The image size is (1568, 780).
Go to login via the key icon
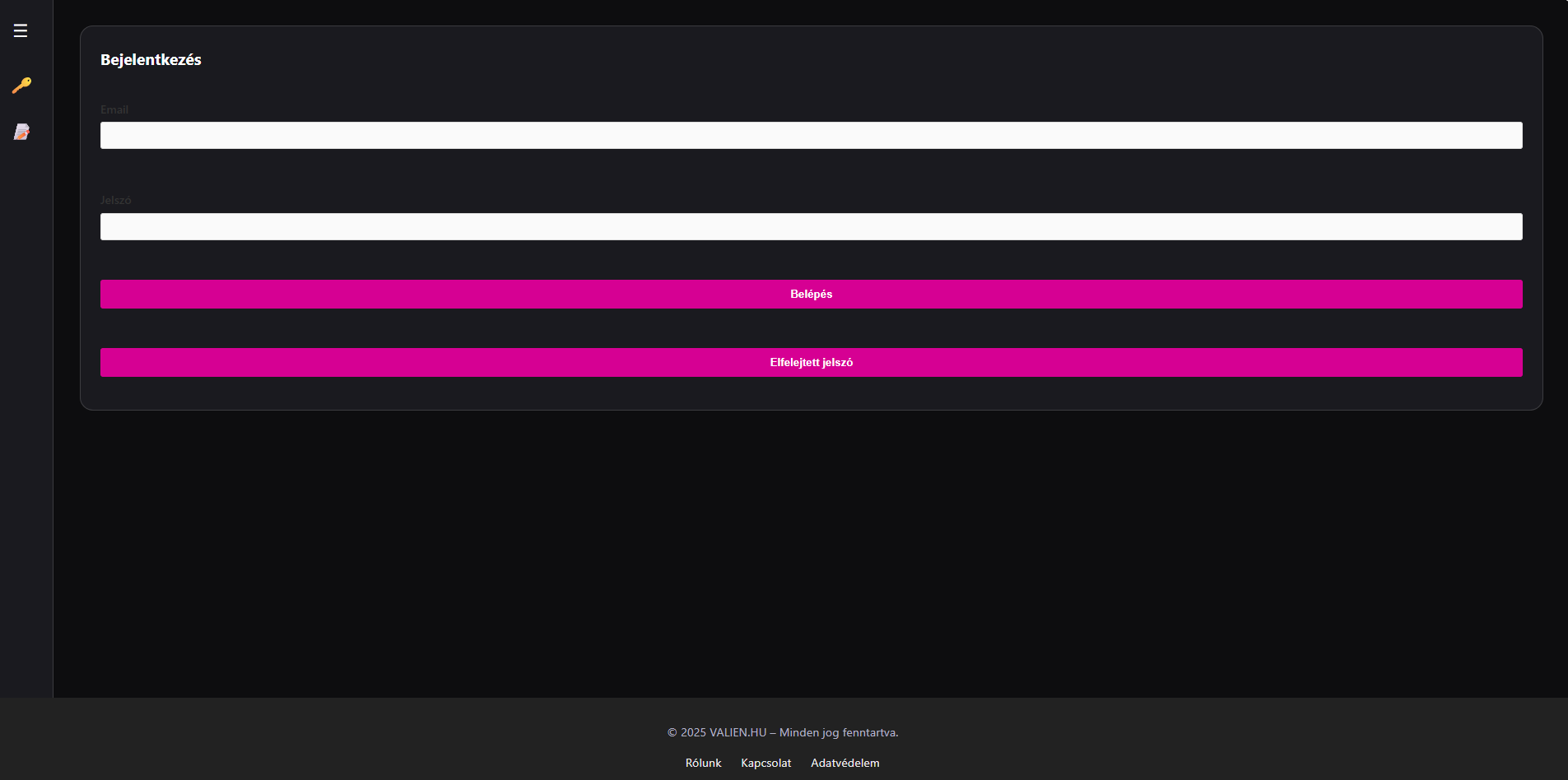(21, 86)
